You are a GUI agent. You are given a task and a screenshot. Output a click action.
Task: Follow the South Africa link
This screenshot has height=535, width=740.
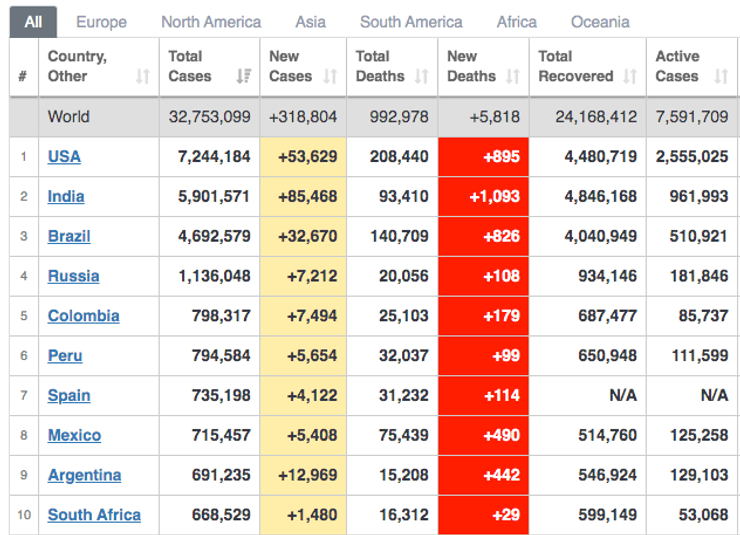[x=94, y=515]
